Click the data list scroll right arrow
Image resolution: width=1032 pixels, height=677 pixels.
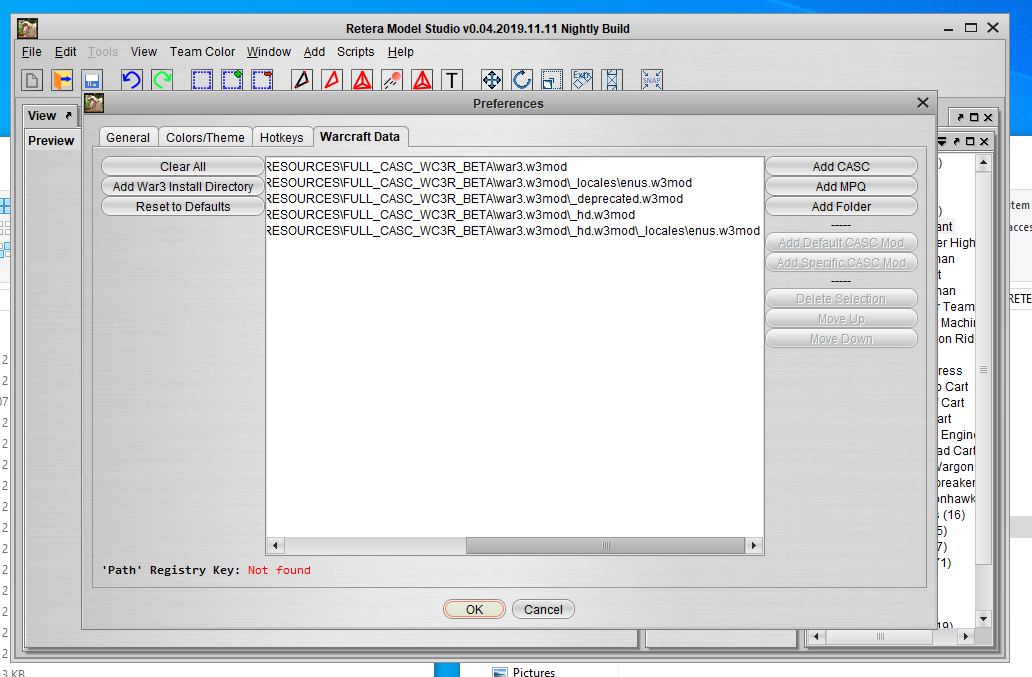(x=754, y=545)
